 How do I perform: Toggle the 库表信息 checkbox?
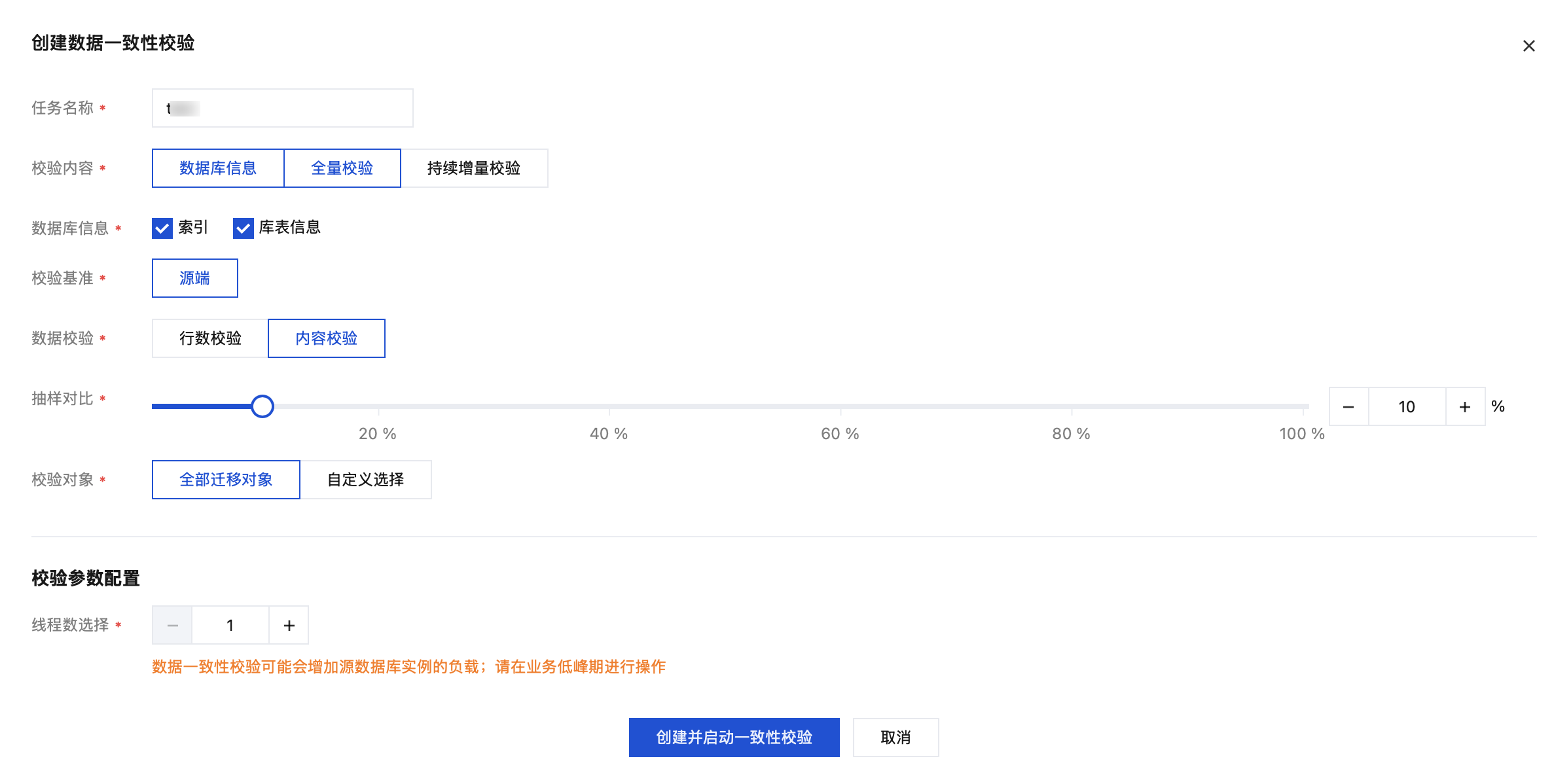pyautogui.click(x=244, y=228)
